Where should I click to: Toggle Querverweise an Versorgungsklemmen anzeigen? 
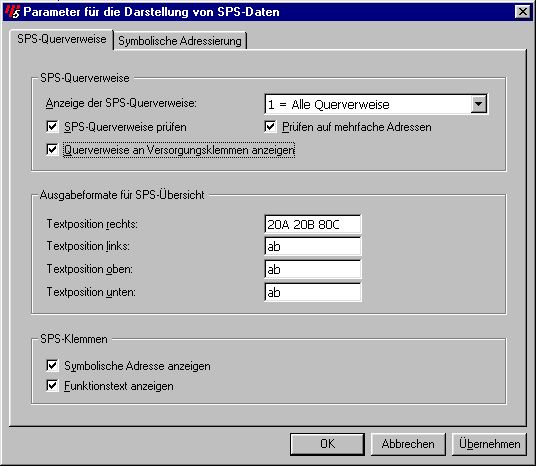click(x=52, y=150)
